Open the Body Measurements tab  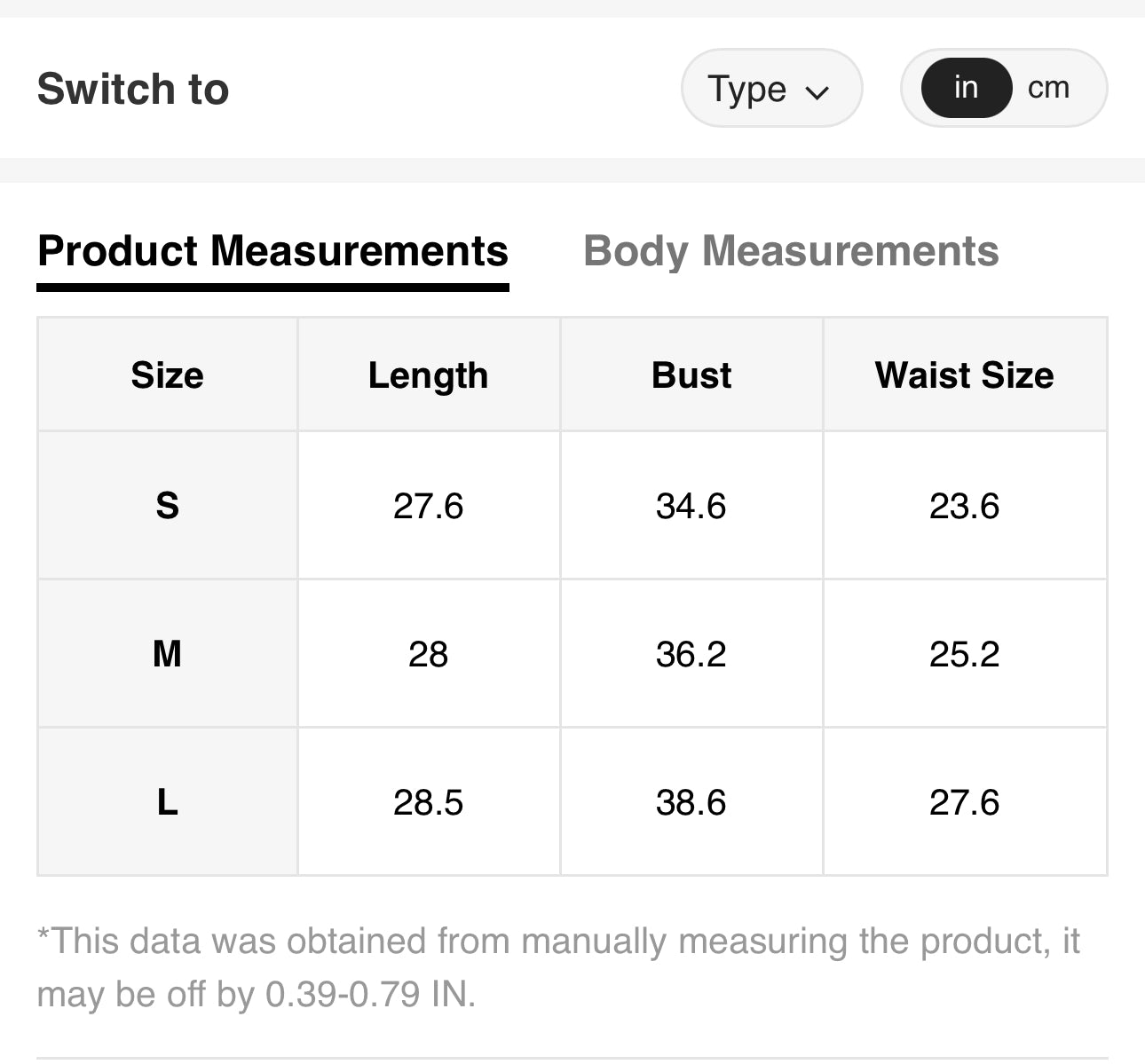[791, 251]
